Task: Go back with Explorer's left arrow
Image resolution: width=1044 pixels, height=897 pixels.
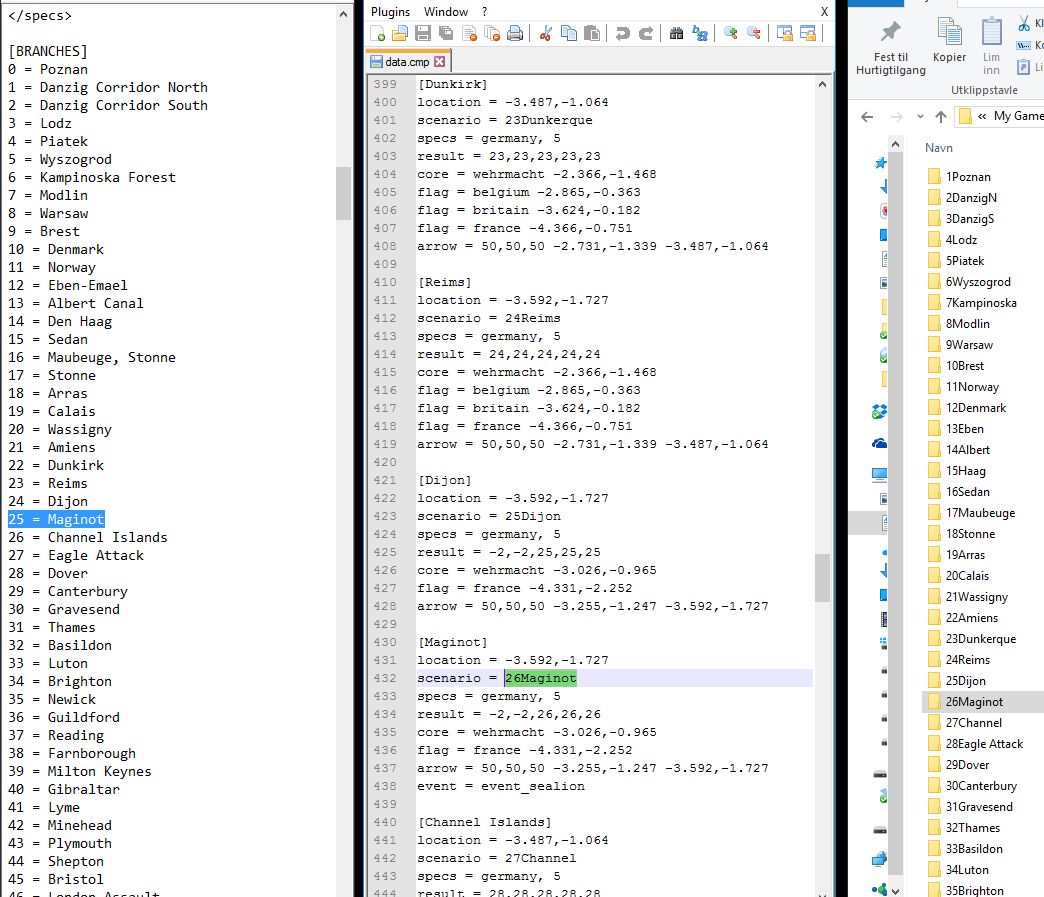Action: [867, 117]
